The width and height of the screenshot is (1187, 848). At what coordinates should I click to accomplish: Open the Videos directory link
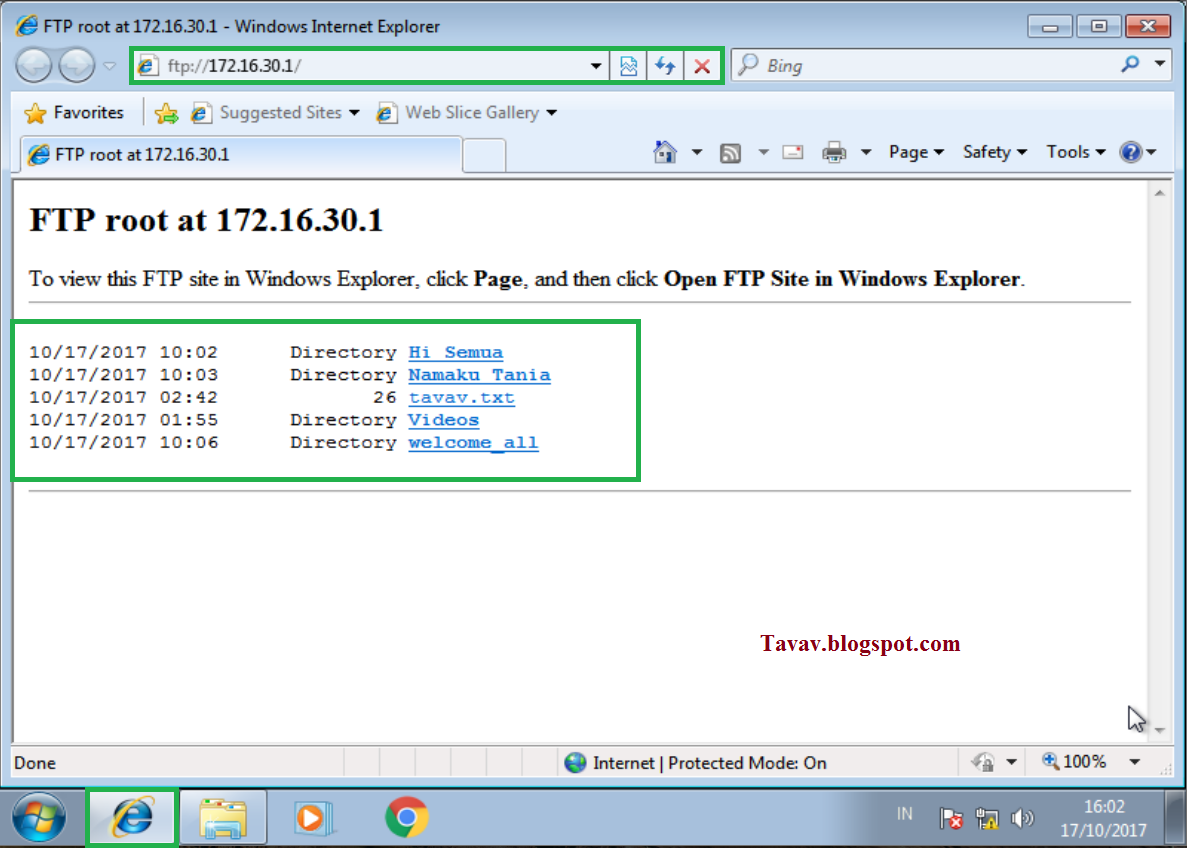point(443,420)
